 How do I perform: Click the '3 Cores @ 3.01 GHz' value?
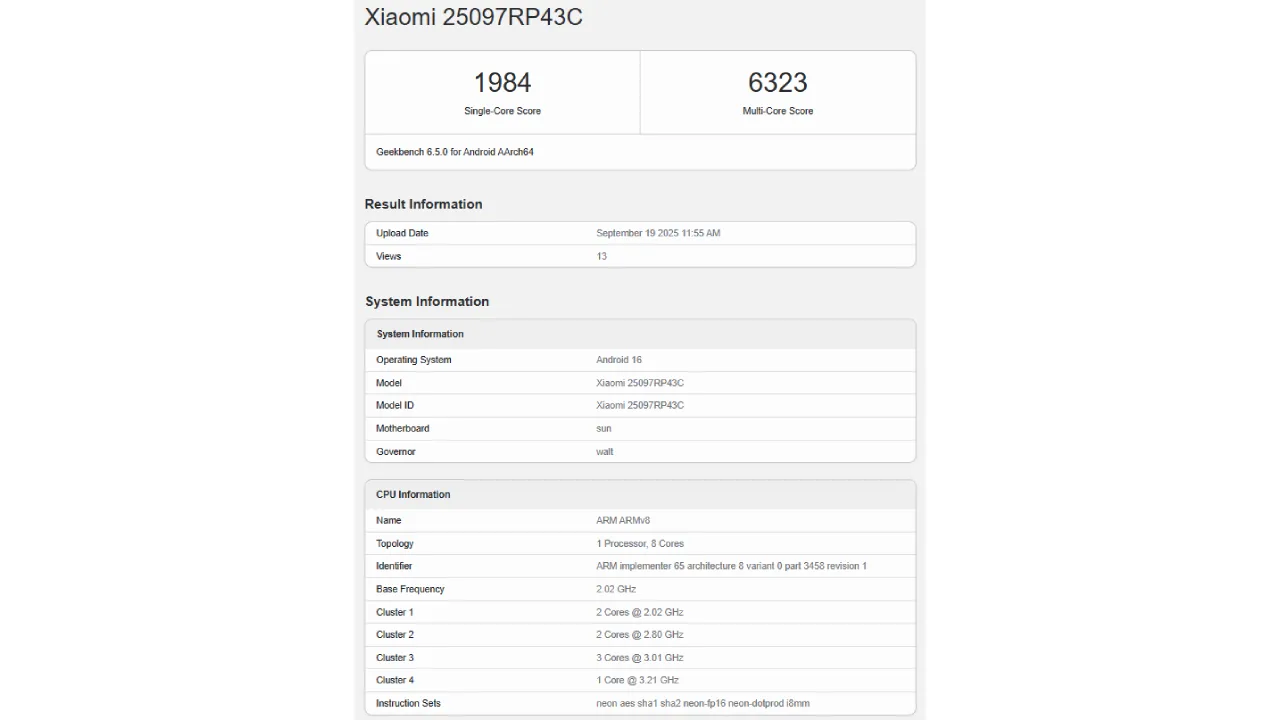640,658
